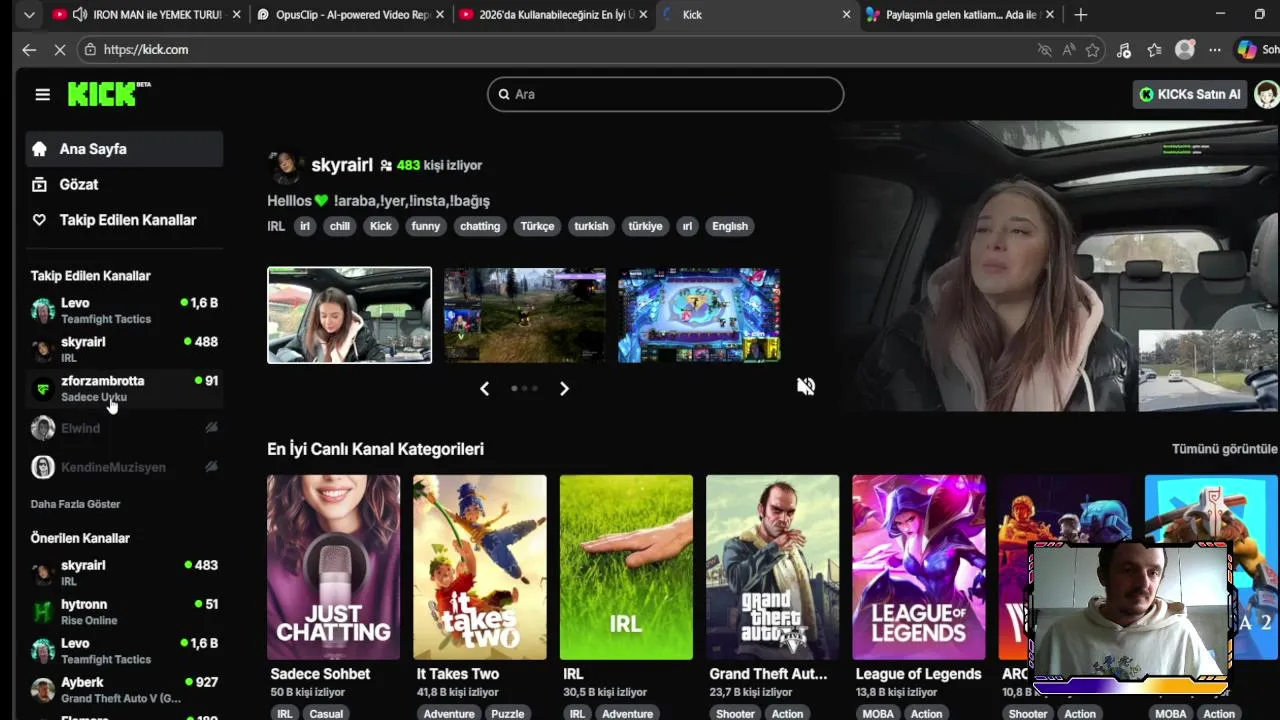Image resolution: width=1280 pixels, height=720 pixels.
Task: Open the Just Chatting category card
Action: tap(333, 567)
